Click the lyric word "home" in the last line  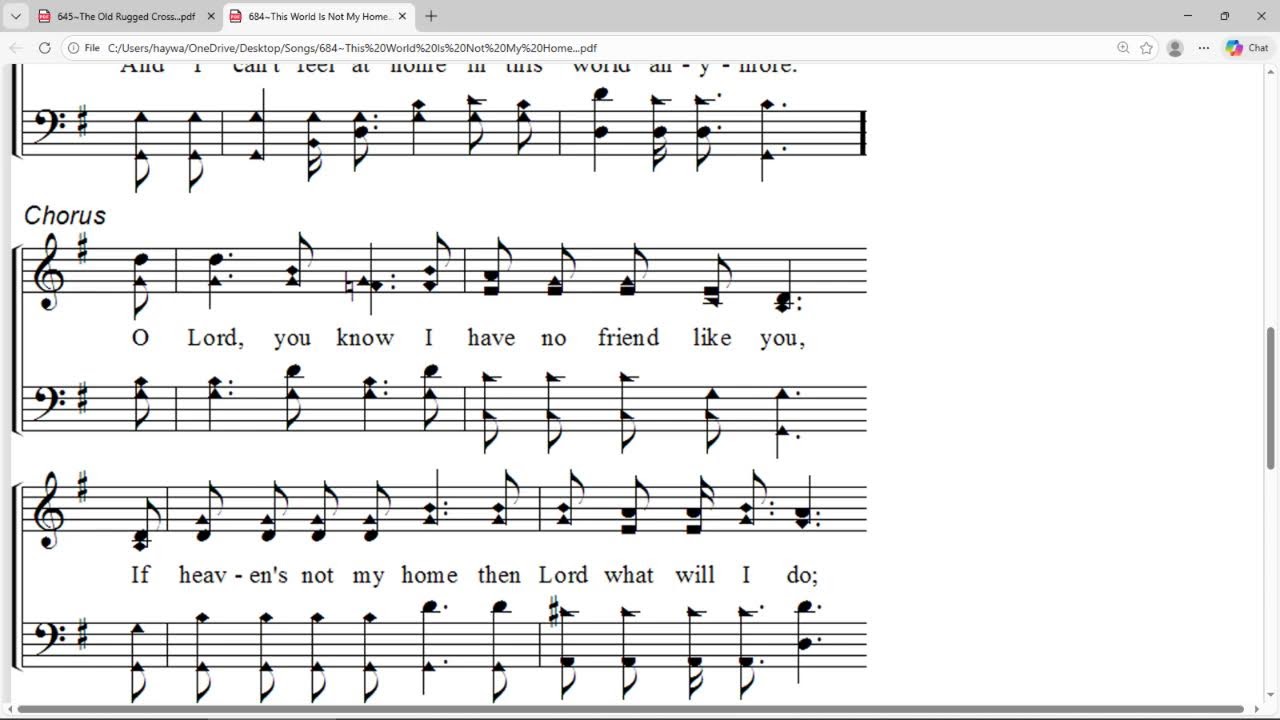(429, 575)
